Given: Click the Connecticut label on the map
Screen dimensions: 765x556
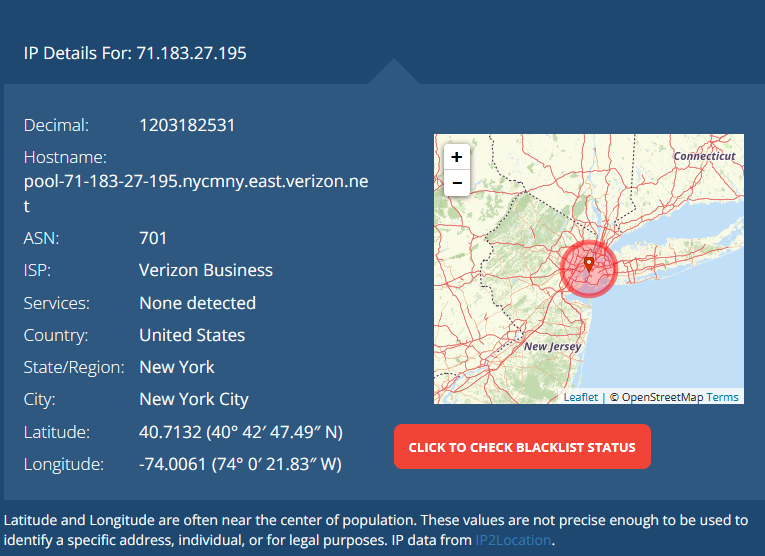Looking at the screenshot, I should pyautogui.click(x=704, y=156).
